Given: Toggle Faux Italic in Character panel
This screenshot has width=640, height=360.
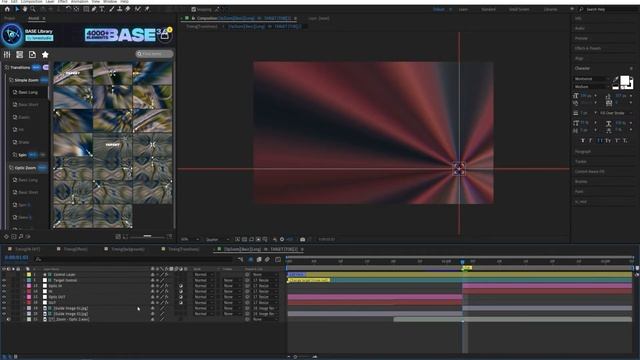Looking at the screenshot, I should click(591, 140).
